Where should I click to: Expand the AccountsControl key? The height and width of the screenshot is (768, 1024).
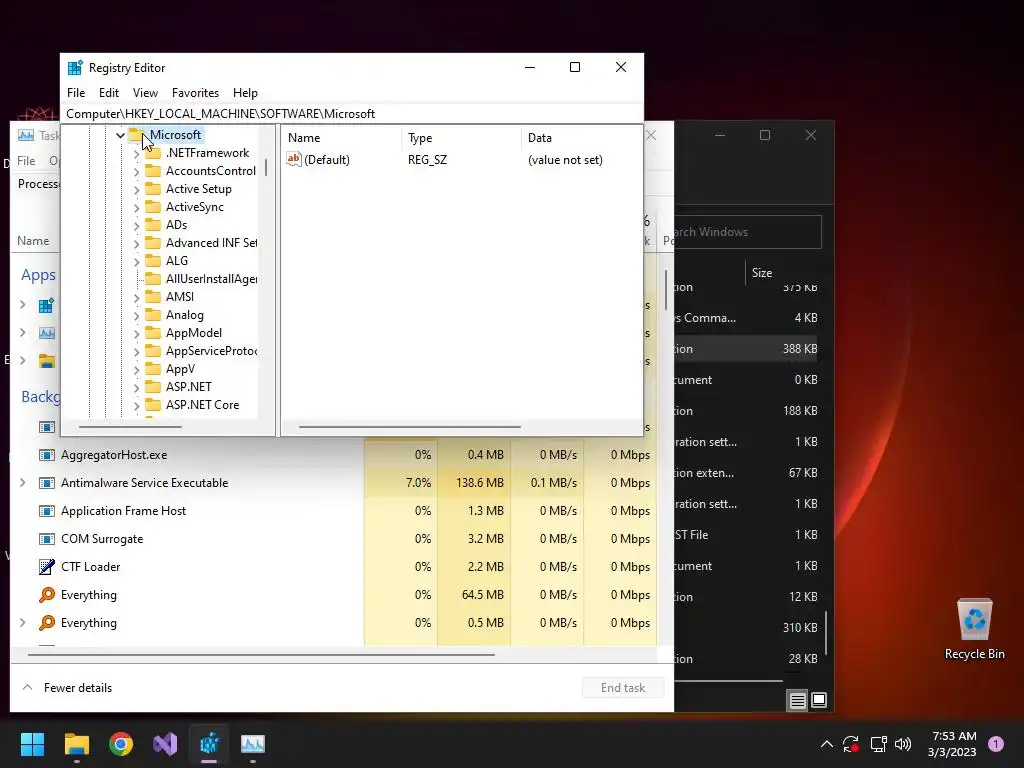[136, 172]
